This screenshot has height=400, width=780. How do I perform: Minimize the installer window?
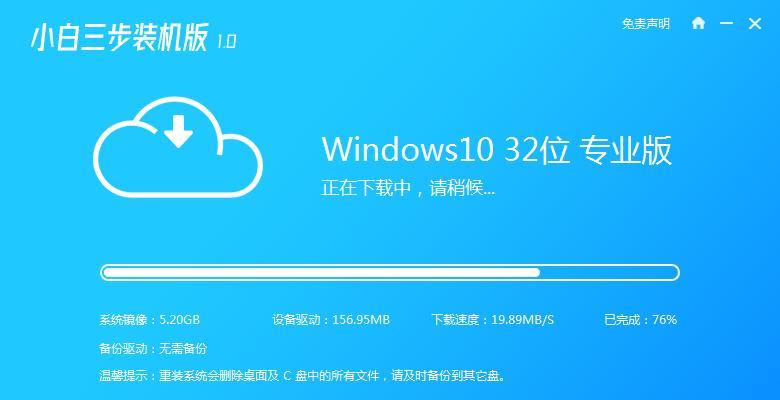click(x=726, y=23)
